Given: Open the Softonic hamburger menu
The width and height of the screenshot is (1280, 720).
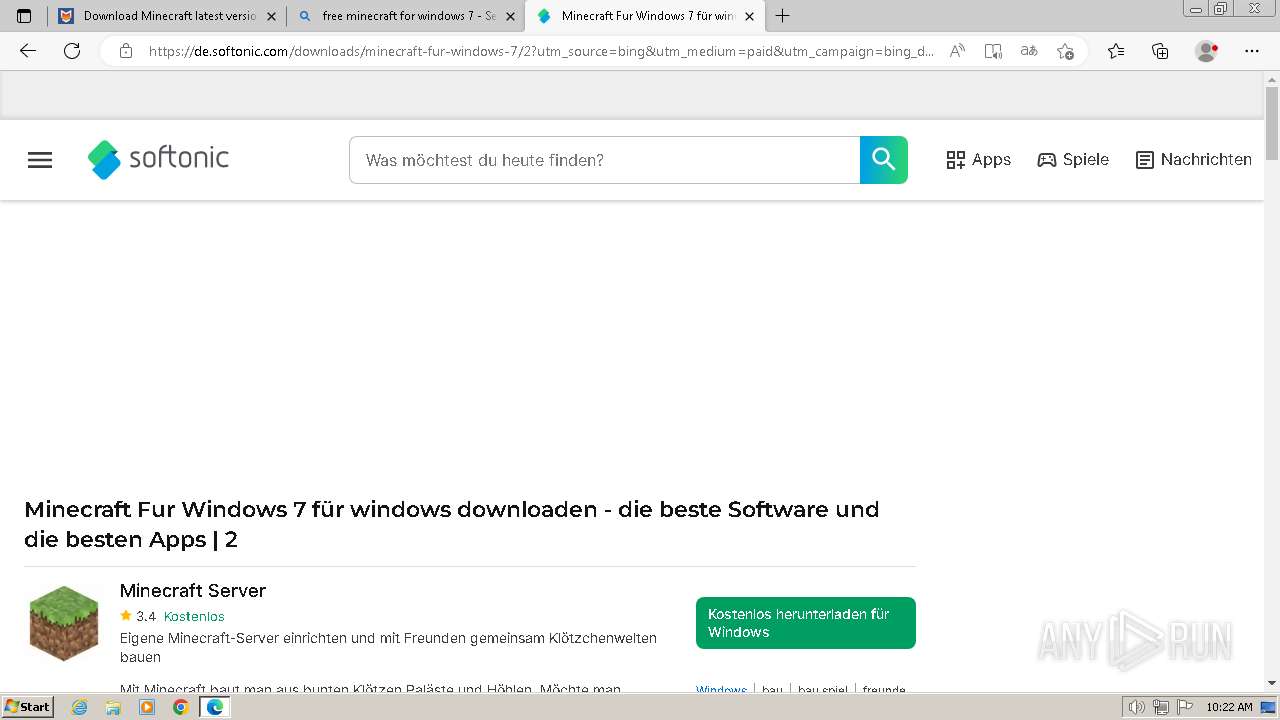Looking at the screenshot, I should (40, 160).
